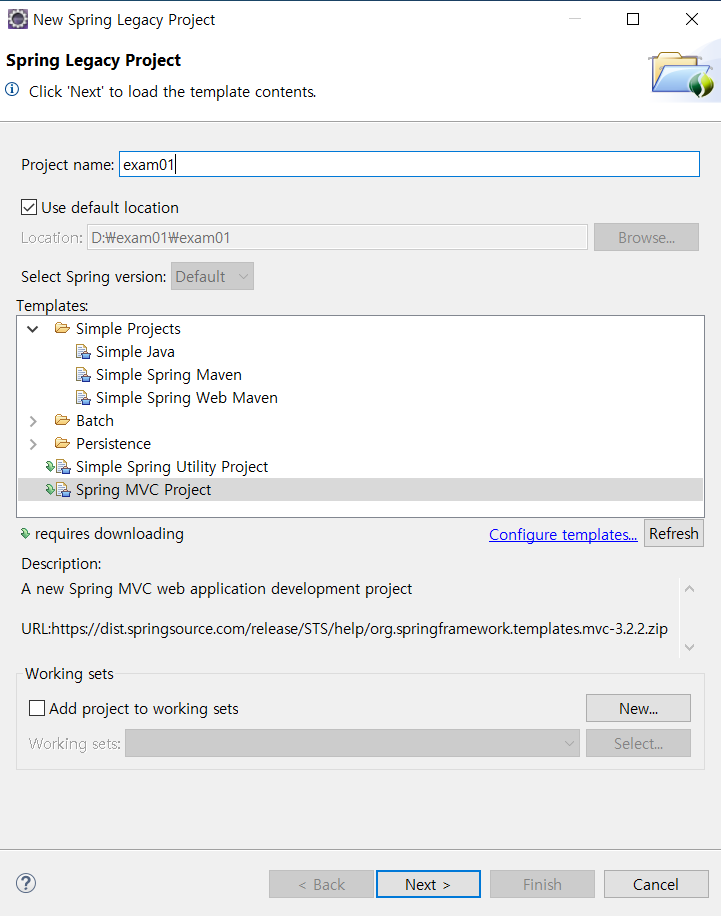Click the info icon beside the message

(12, 90)
